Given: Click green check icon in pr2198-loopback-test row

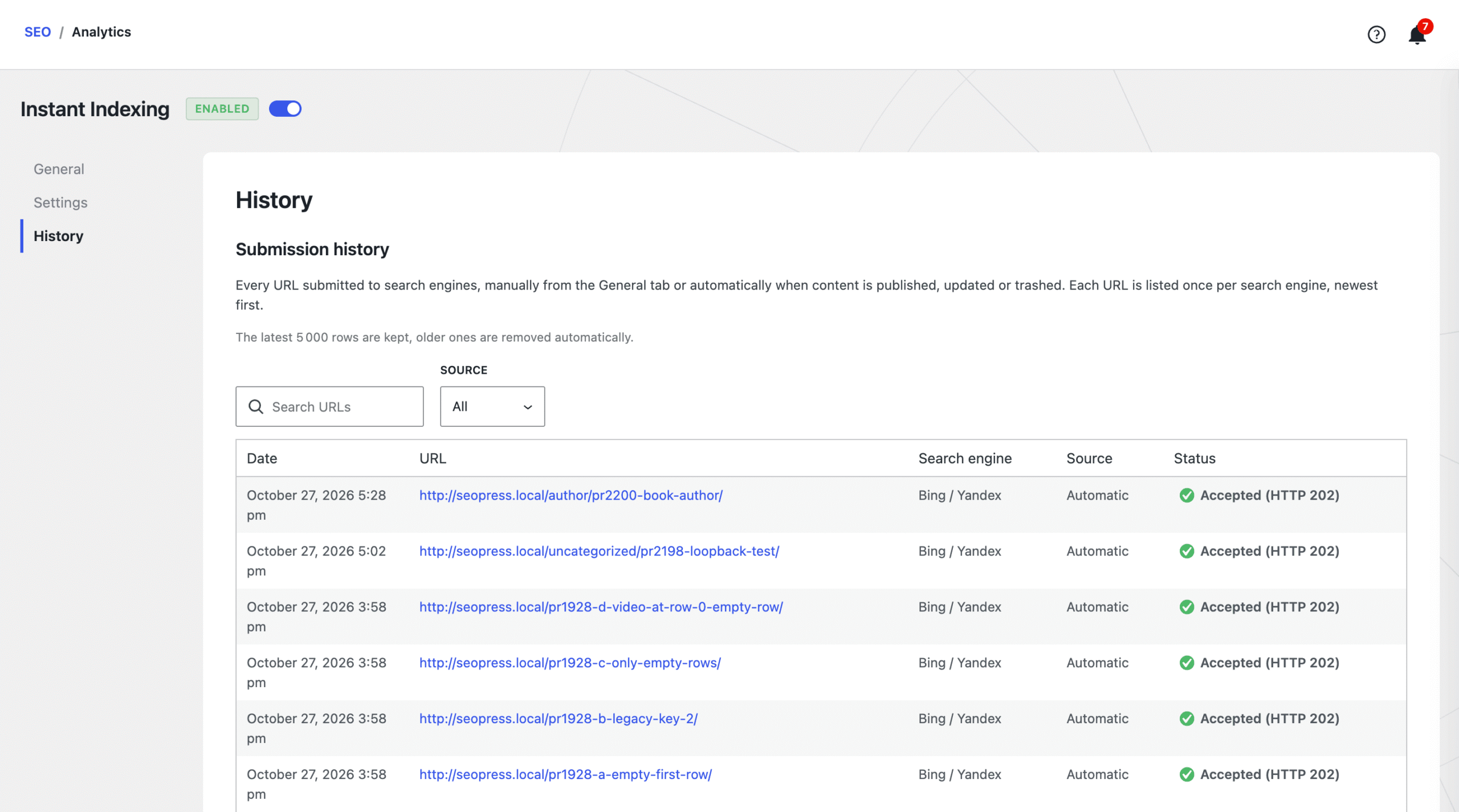Looking at the screenshot, I should coord(1187,551).
